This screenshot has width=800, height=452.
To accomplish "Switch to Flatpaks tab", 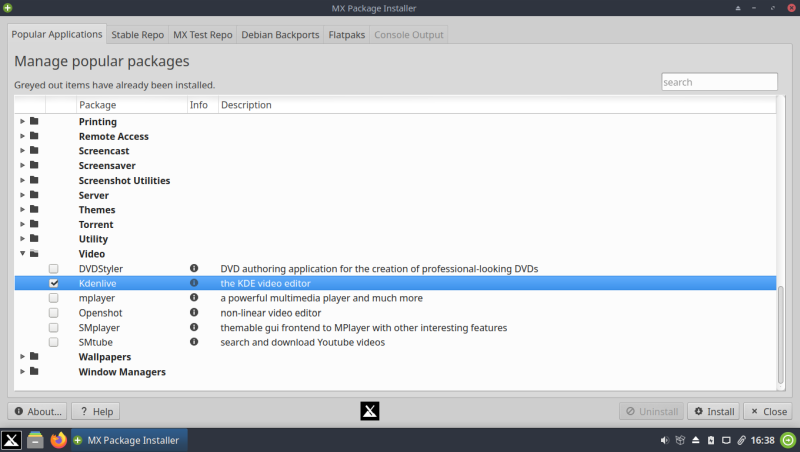I will [x=346, y=35].
